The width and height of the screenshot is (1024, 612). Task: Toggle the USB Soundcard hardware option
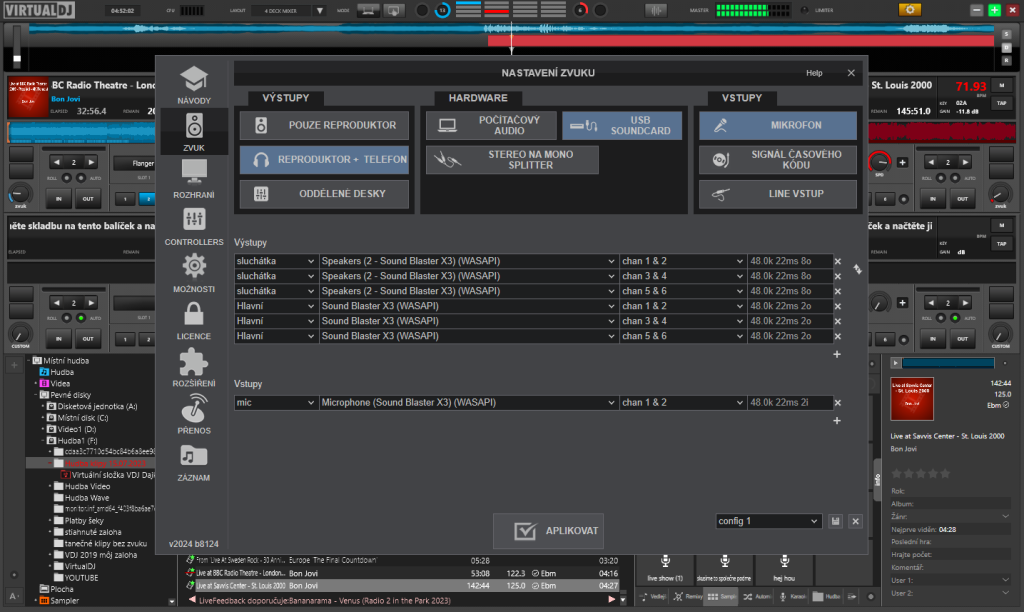[622, 125]
